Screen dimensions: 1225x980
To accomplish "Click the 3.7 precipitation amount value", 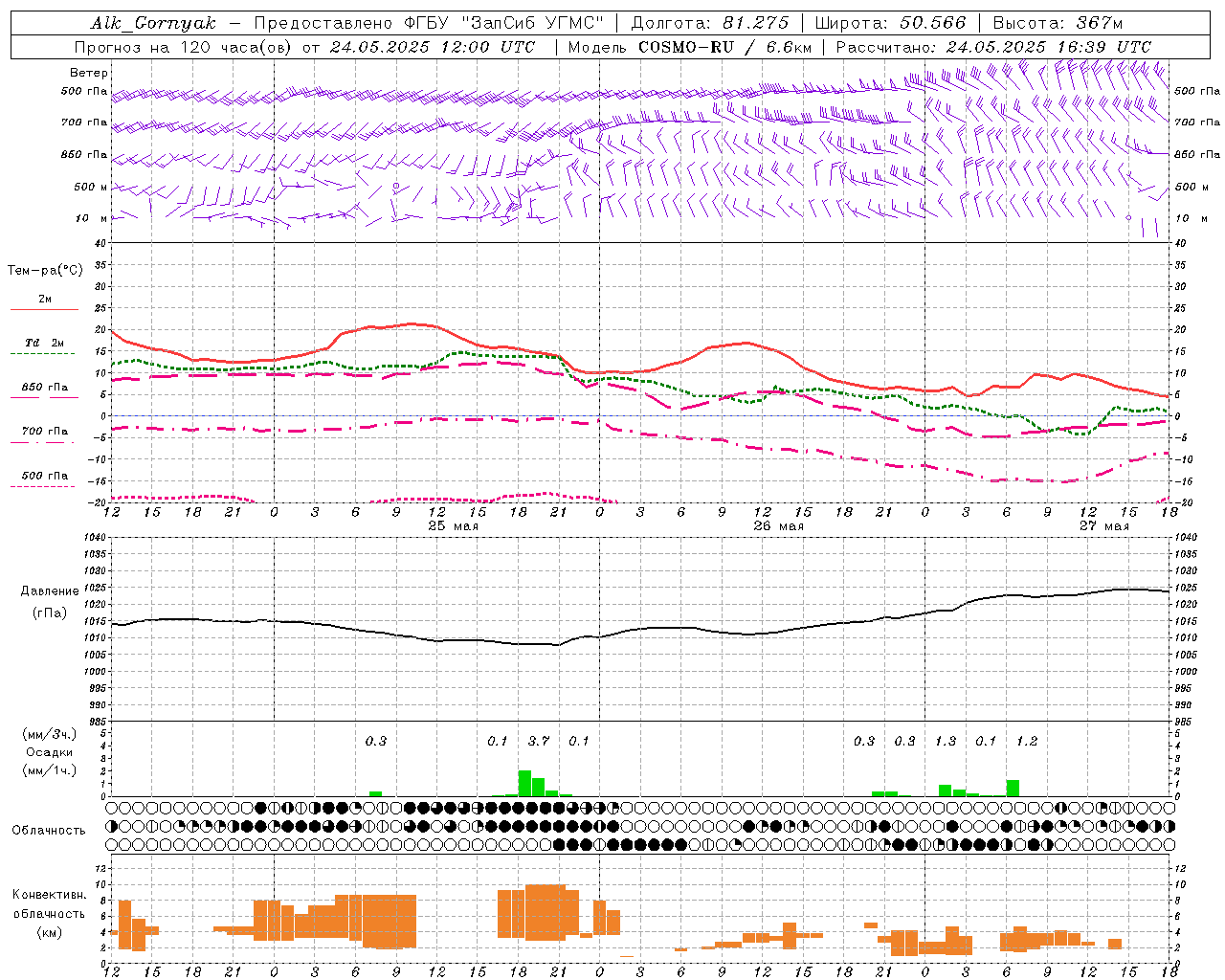I will [x=539, y=741].
